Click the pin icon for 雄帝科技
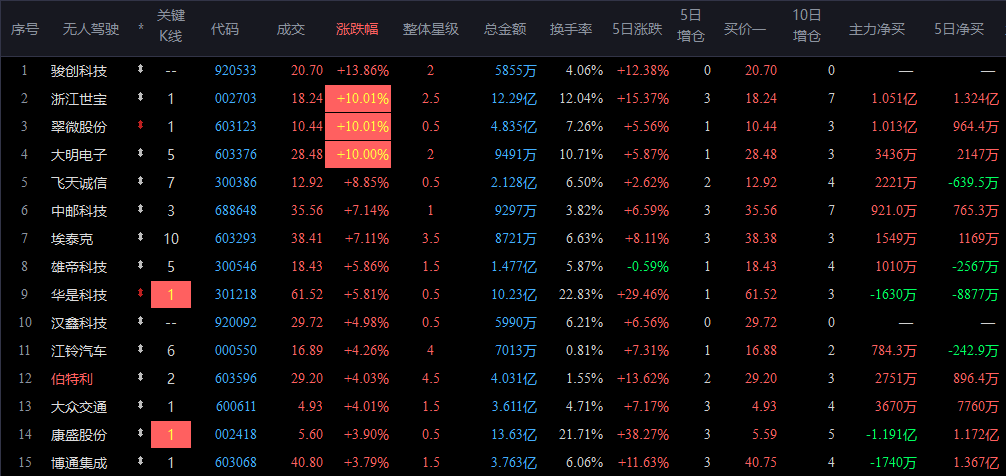Image resolution: width=1006 pixels, height=476 pixels. [x=141, y=266]
